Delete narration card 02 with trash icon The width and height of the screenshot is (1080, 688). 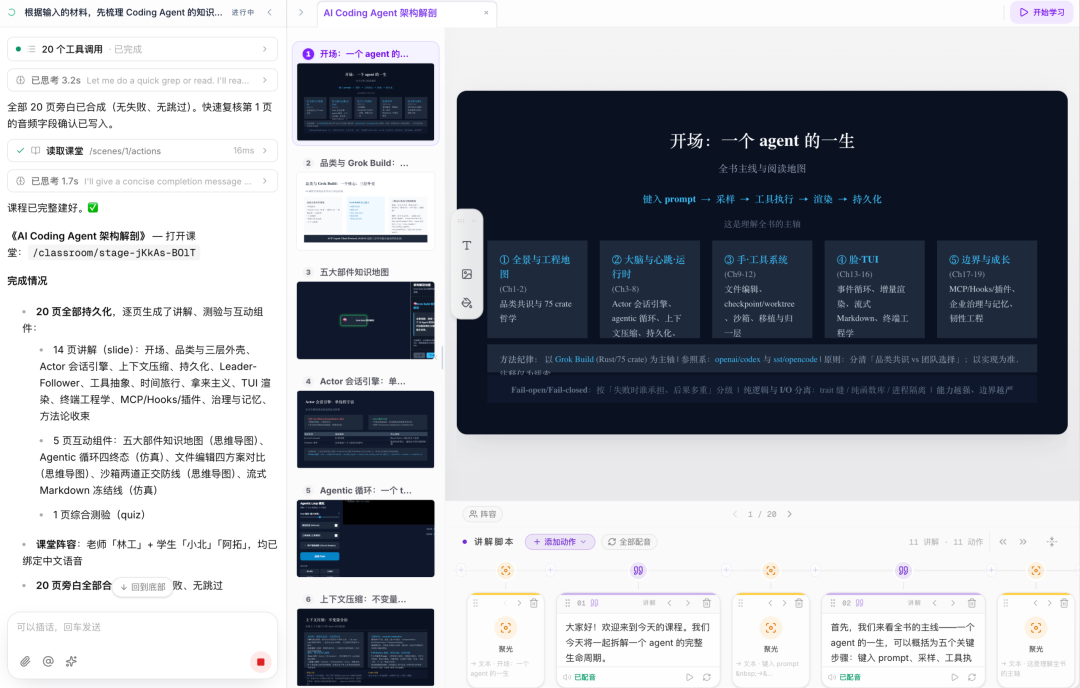[x=971, y=603]
